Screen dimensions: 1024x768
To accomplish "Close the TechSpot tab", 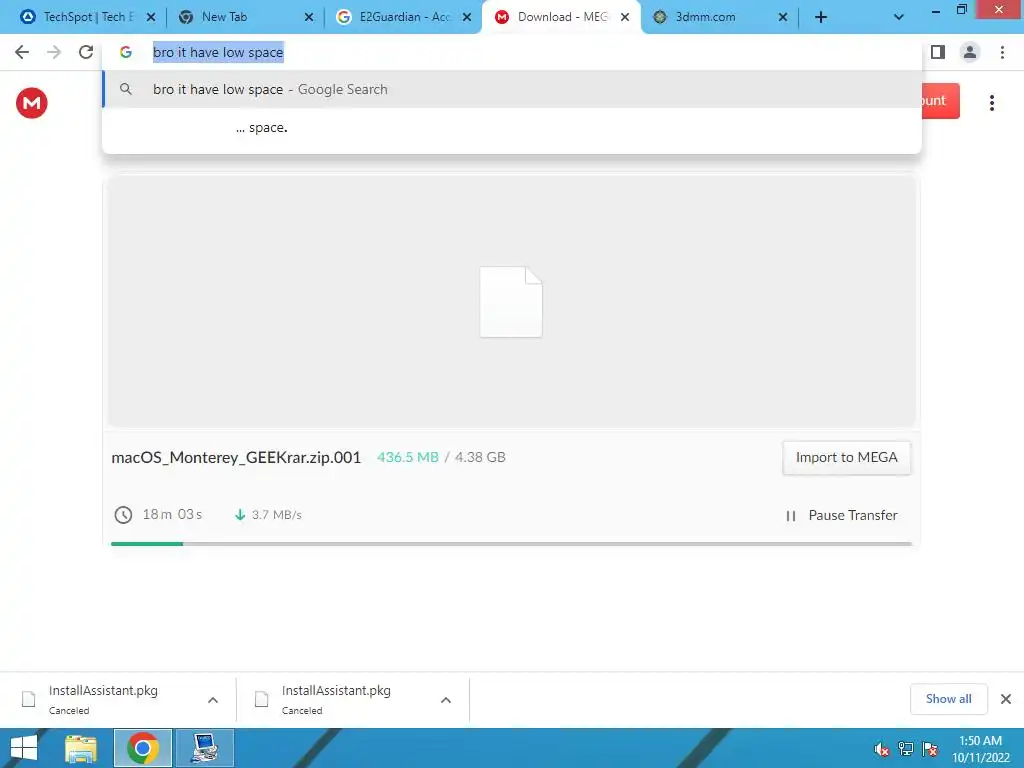I will click(x=151, y=18).
